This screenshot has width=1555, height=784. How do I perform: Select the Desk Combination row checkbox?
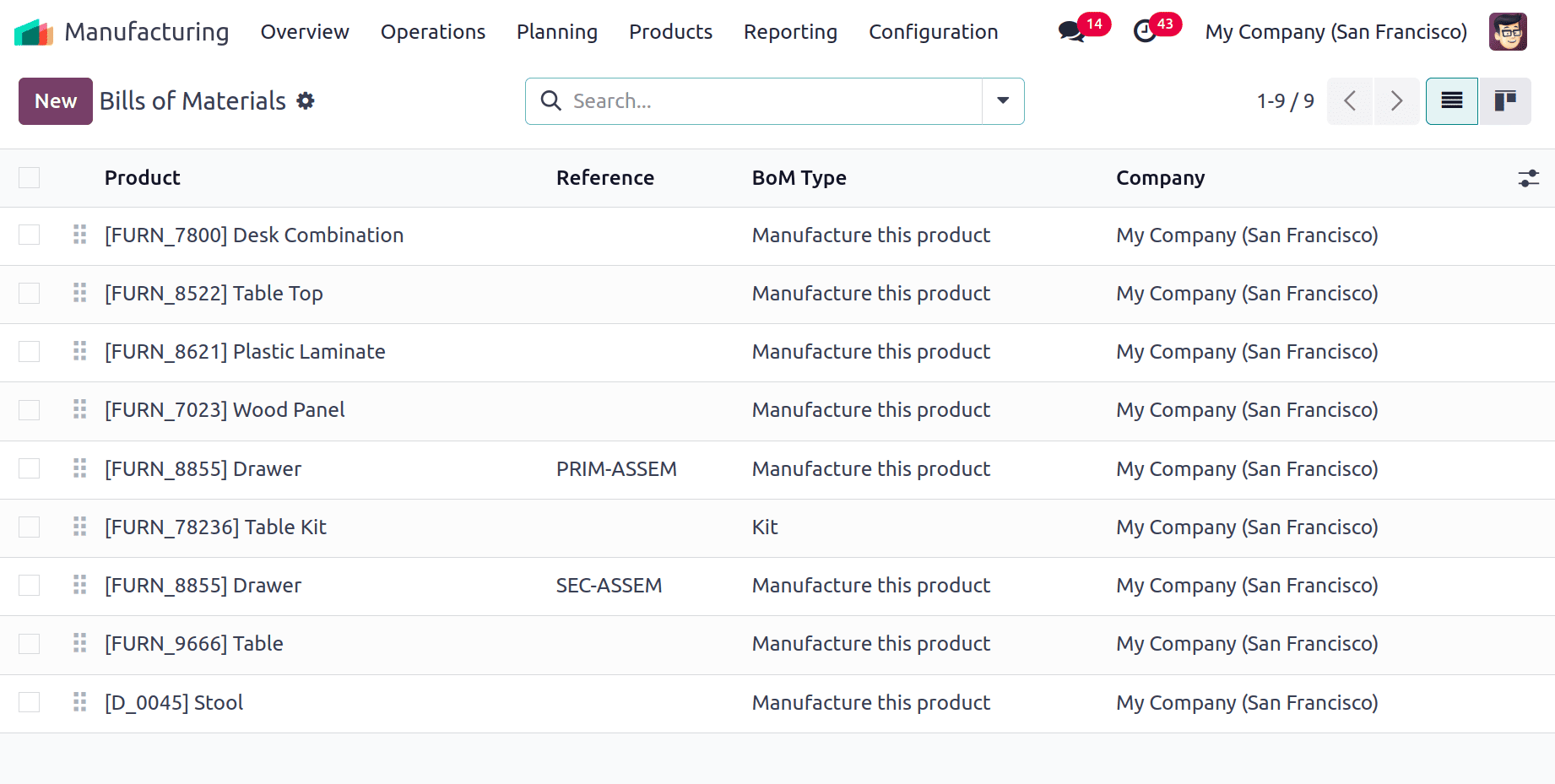[30, 235]
